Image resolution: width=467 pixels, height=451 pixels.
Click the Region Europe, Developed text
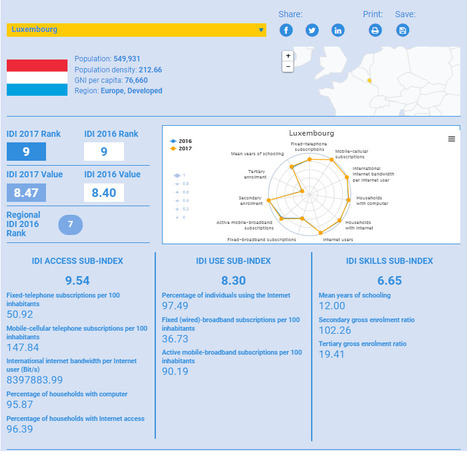point(118,91)
